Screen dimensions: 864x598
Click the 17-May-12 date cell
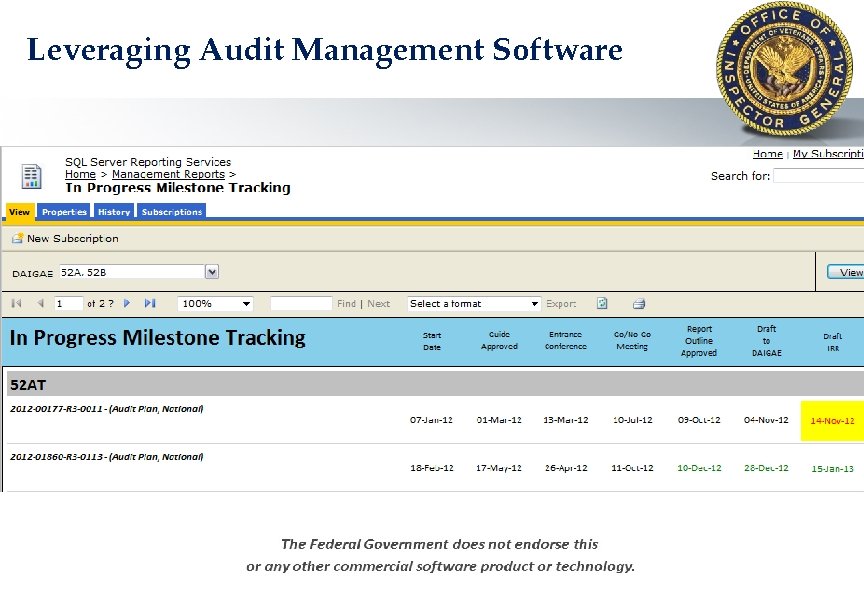pos(499,468)
